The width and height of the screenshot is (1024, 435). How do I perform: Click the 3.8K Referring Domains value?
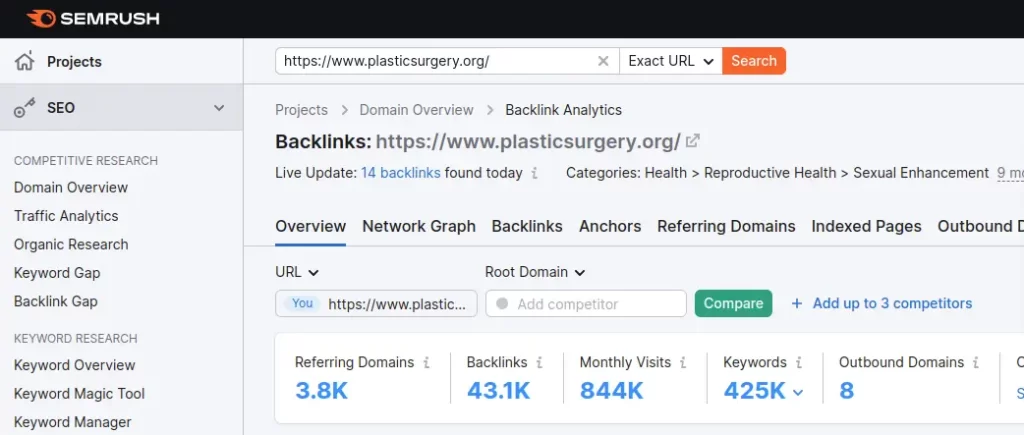pyautogui.click(x=321, y=391)
